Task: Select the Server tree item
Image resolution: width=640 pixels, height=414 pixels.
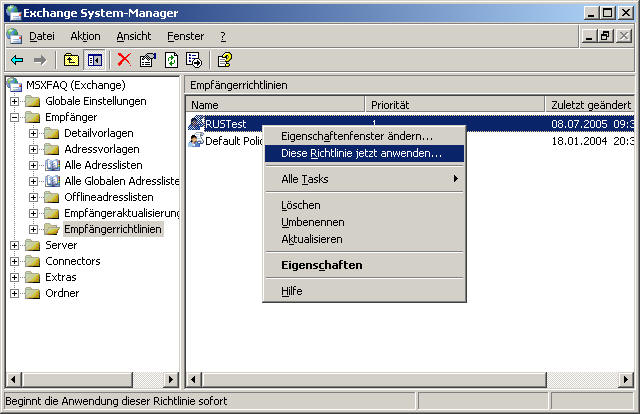Action: 61,245
